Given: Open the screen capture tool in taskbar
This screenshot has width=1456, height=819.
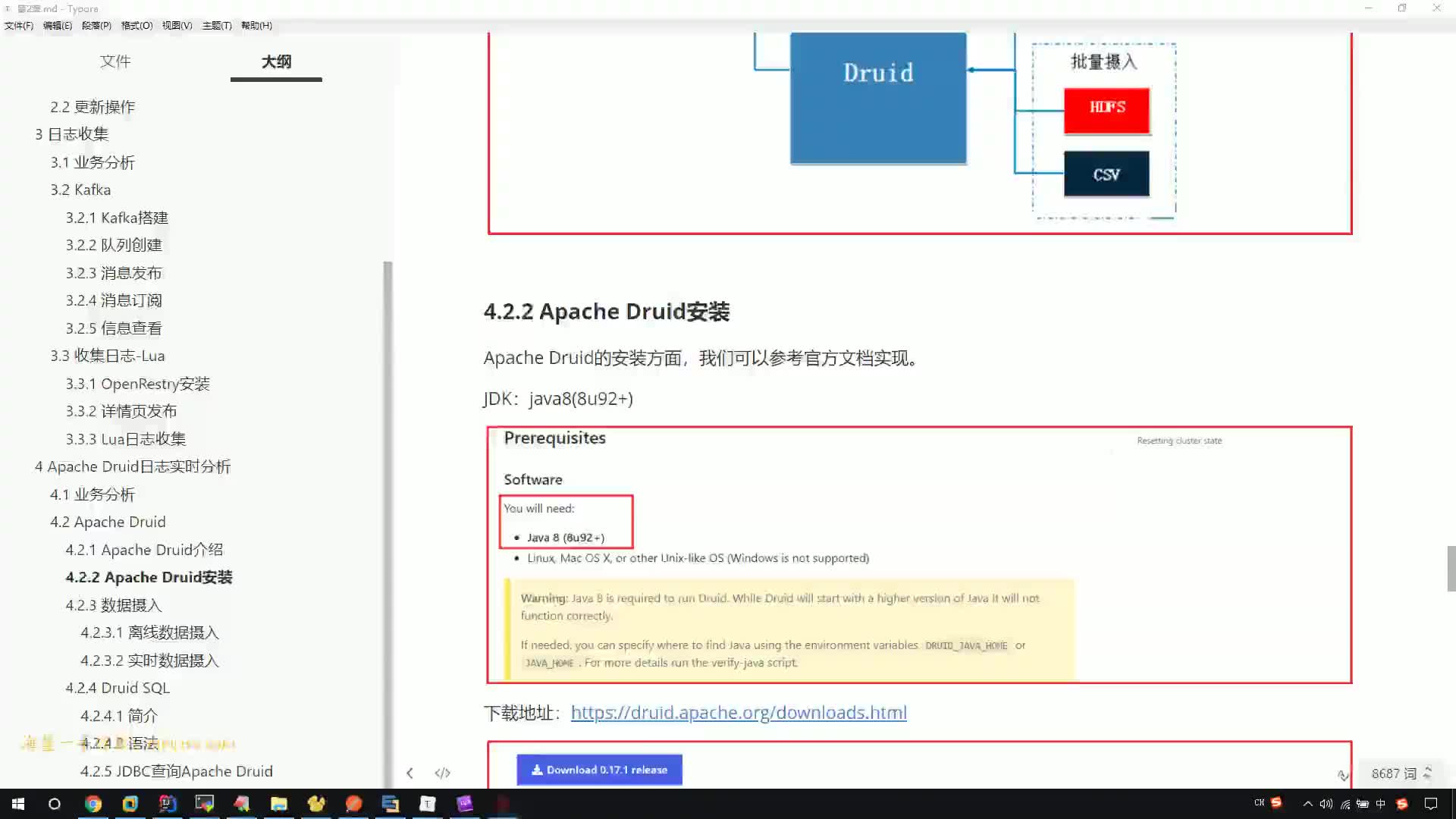Looking at the screenshot, I should pyautogui.click(x=205, y=804).
